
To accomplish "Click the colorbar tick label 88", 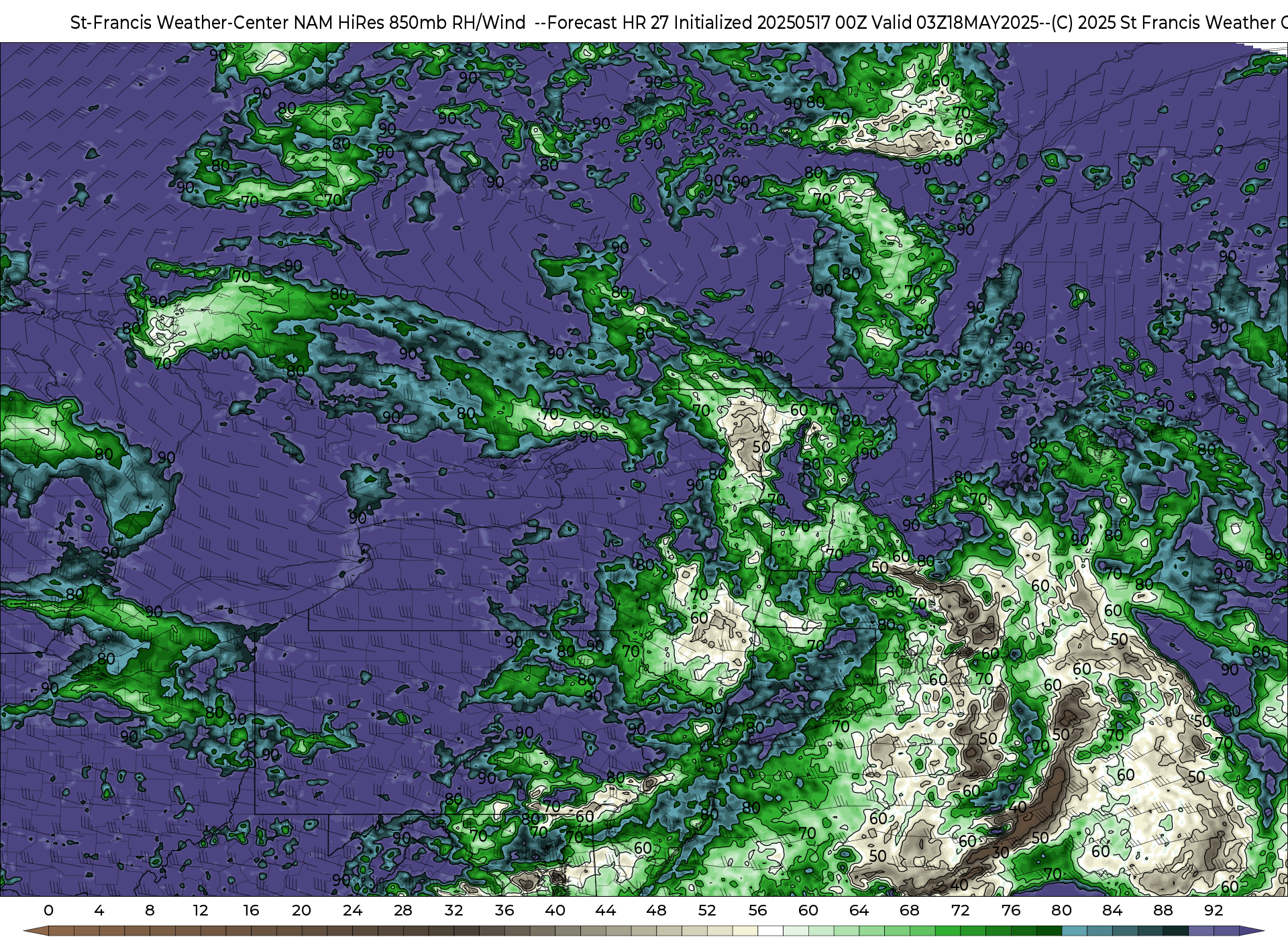I will click(1163, 910).
